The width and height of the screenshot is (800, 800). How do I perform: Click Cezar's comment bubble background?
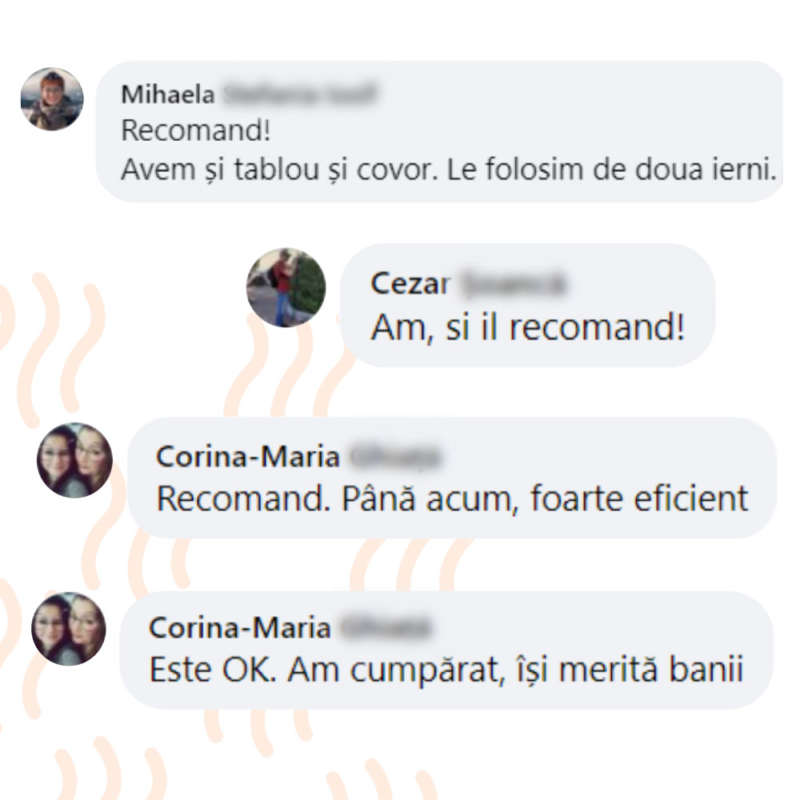[528, 305]
